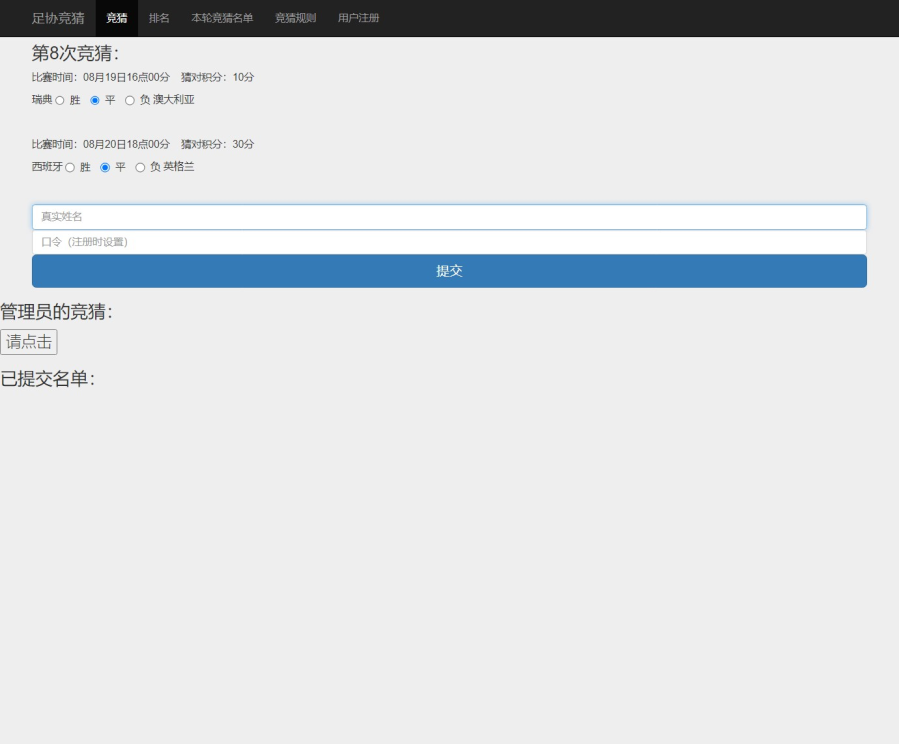Image resolution: width=899 pixels, height=744 pixels.
Task: Open the 本轮竞猜名单 nav item
Action: tap(222, 18)
